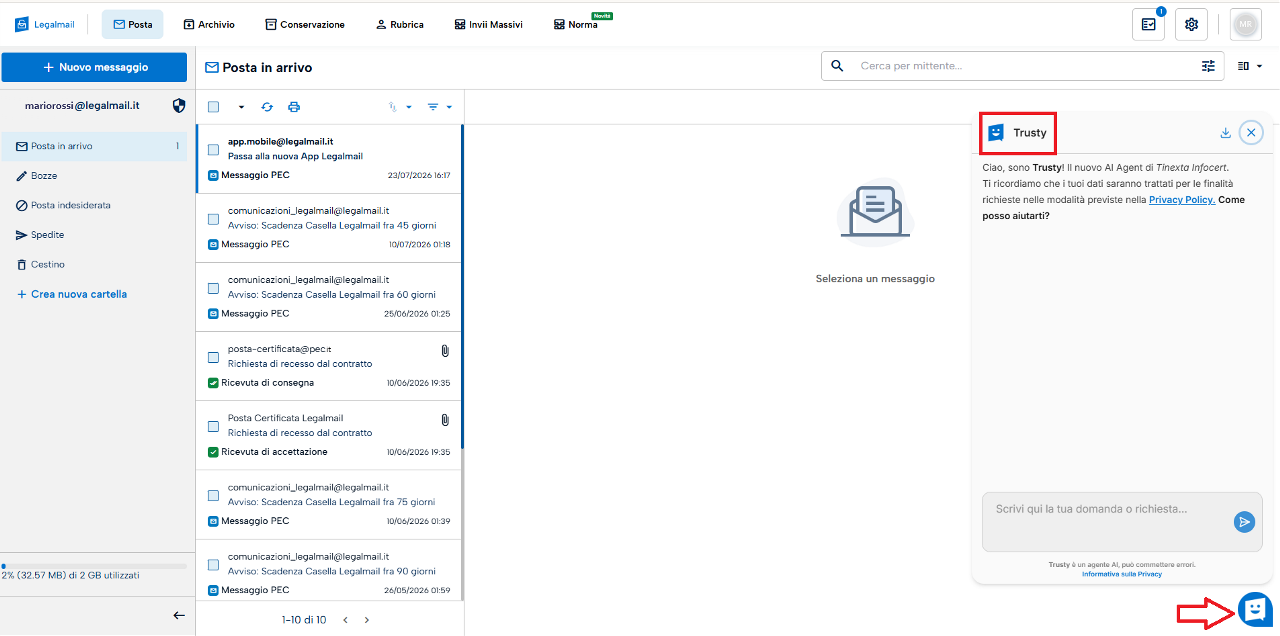Click the PEC envelope icon on the 25/06/2026 message
1280x636 pixels.
click(x=213, y=313)
